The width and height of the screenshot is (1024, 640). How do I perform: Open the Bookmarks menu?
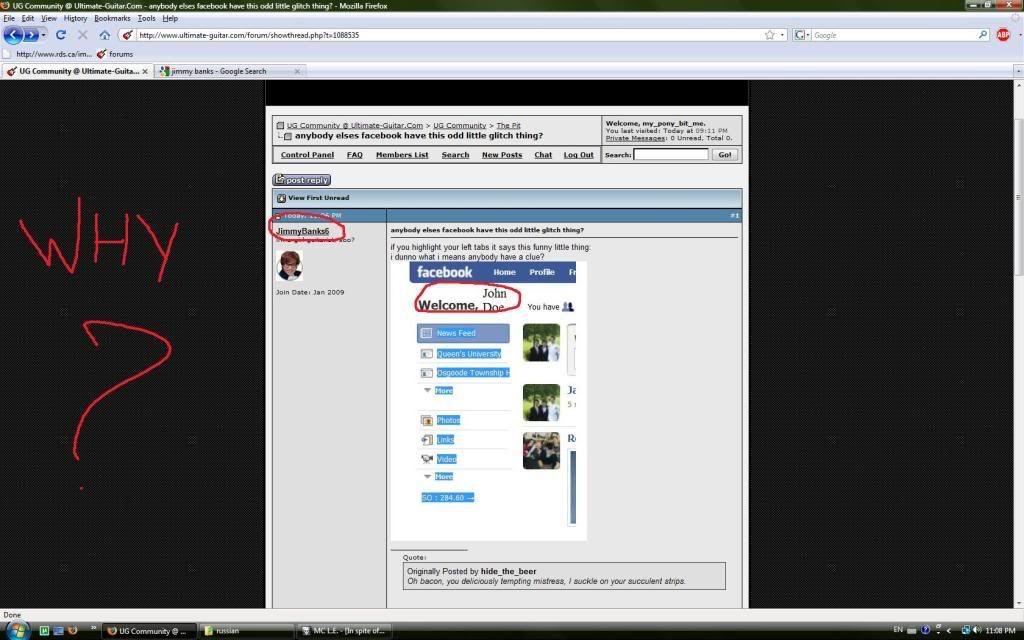click(112, 18)
